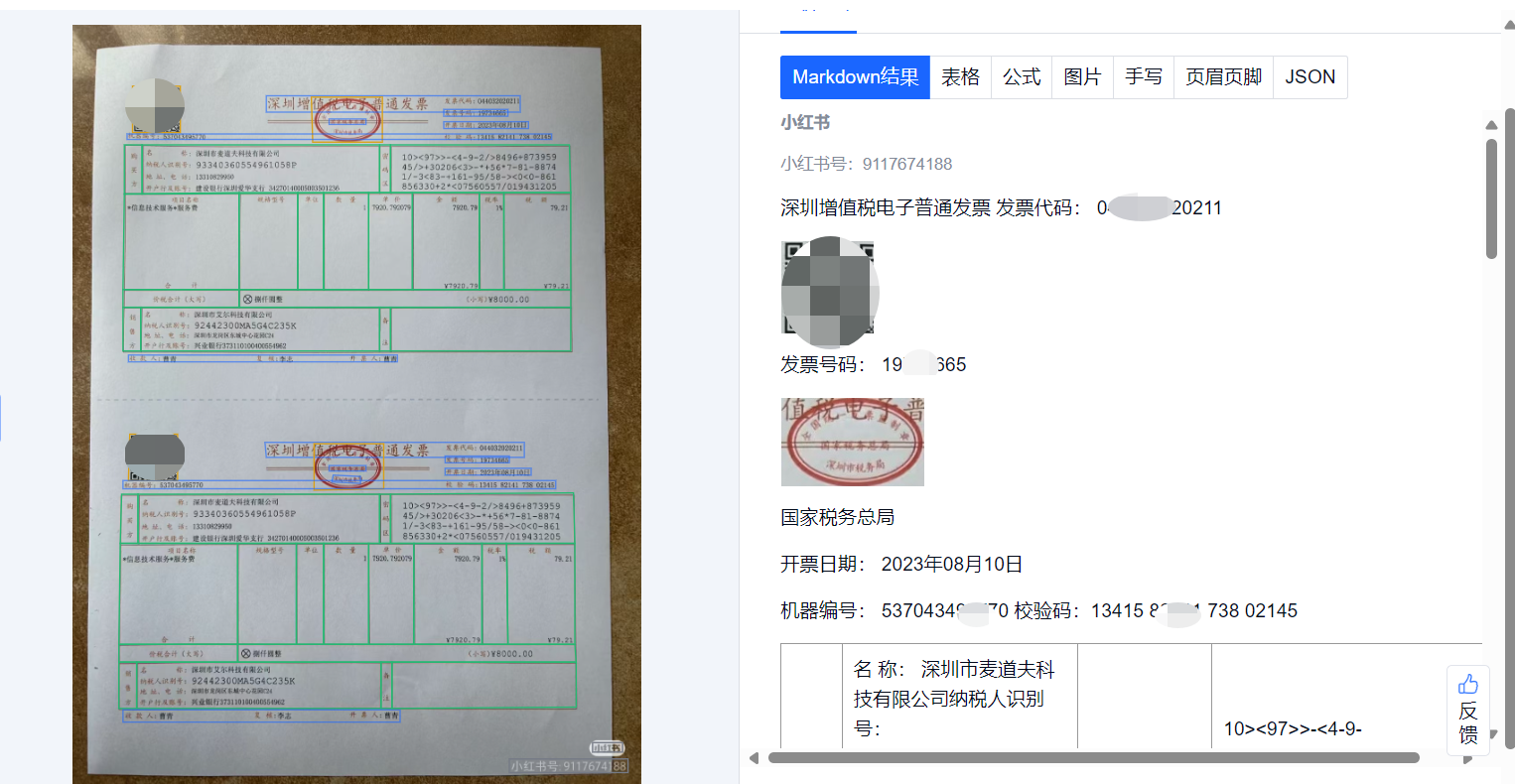Click the horizontal scrollbar thumb below results

[x=1093, y=758]
